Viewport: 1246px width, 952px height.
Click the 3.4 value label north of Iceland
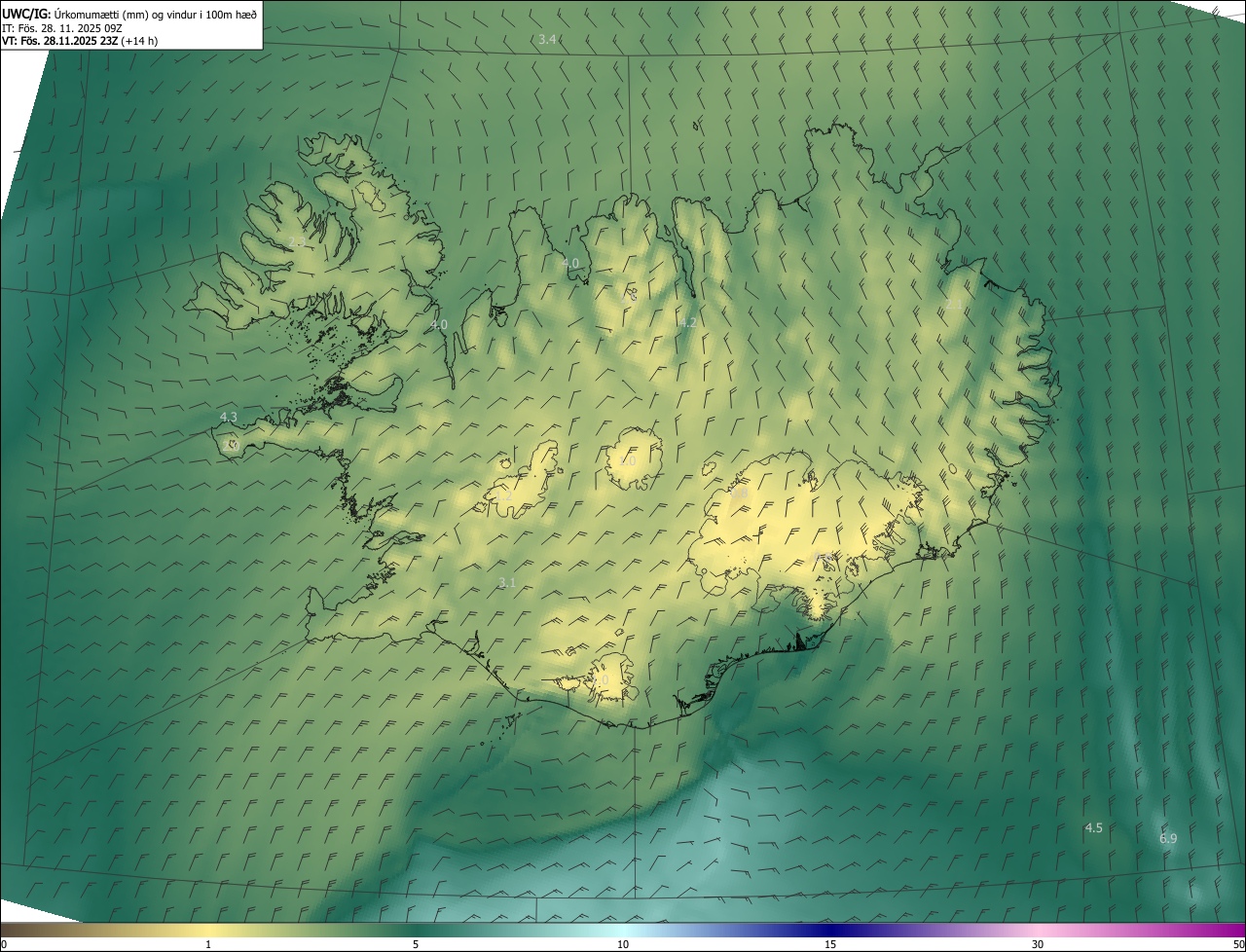point(547,40)
